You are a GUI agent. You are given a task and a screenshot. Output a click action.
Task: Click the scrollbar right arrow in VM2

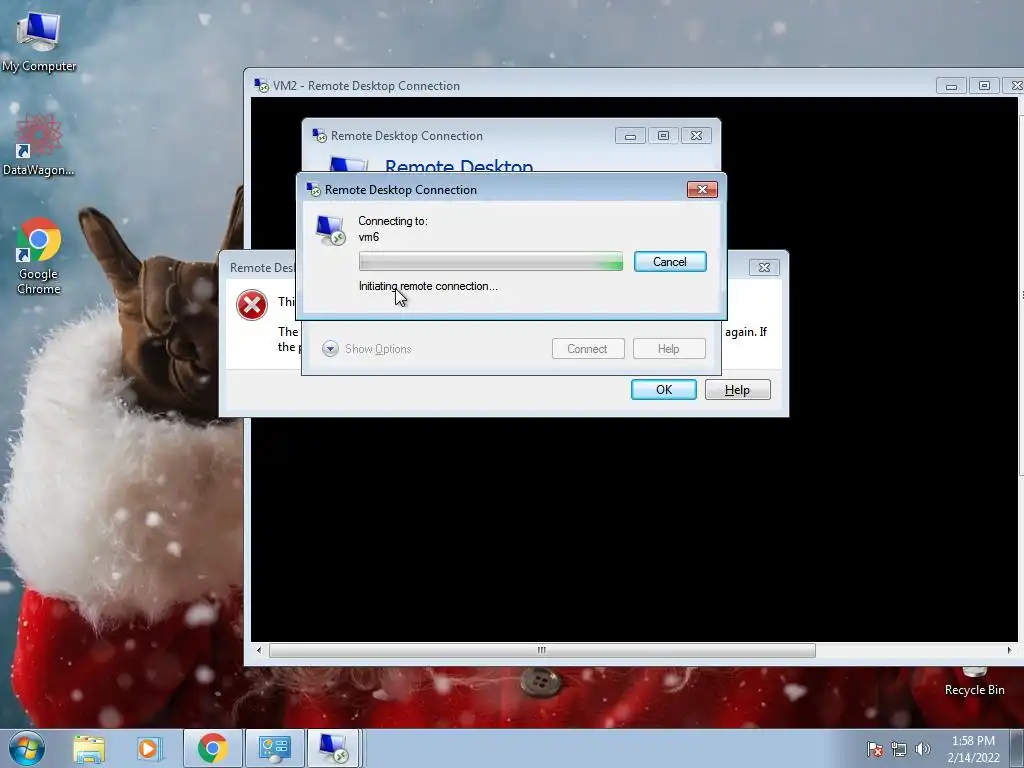pos(1009,650)
